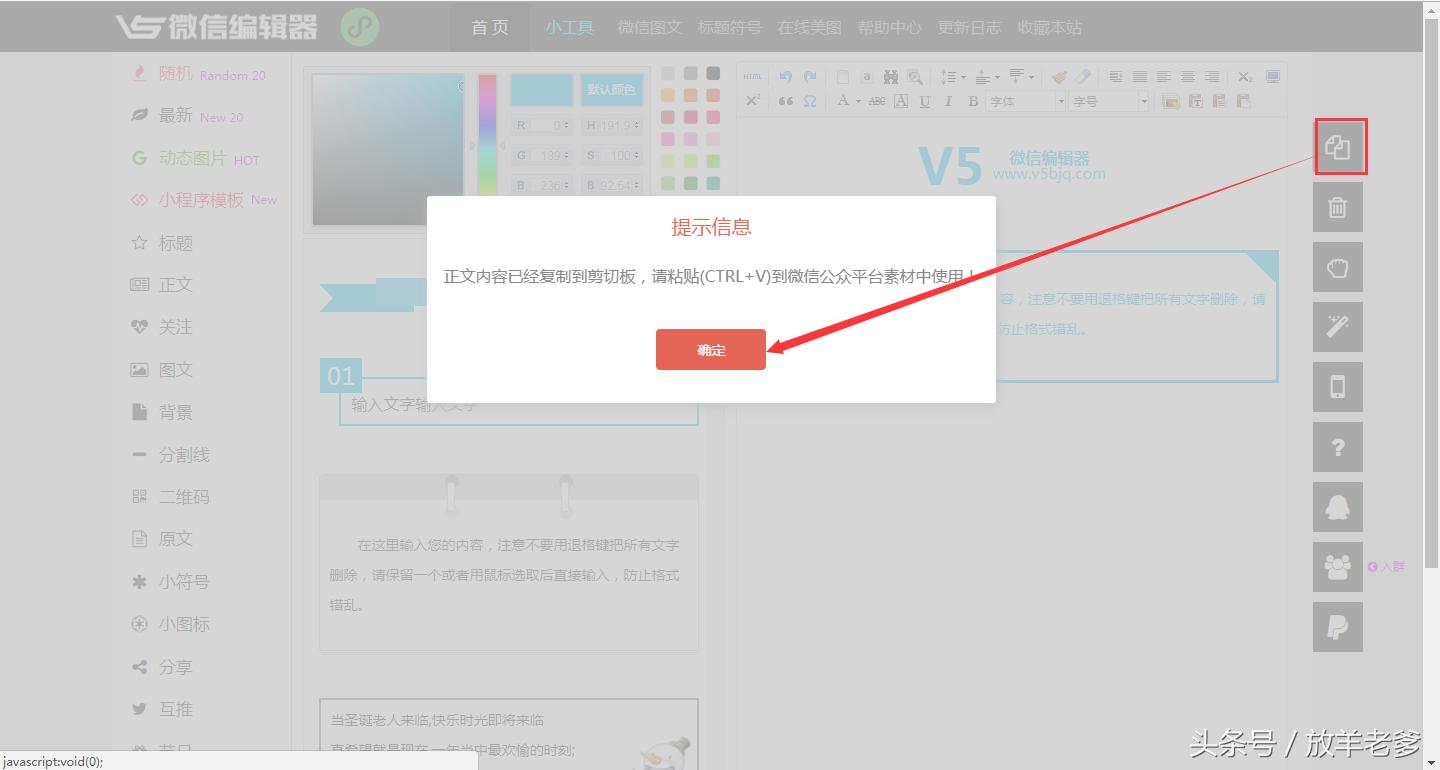The width and height of the screenshot is (1440, 770).
Task: Toggle underline formatting in the editor toolbar
Action: click(x=924, y=100)
